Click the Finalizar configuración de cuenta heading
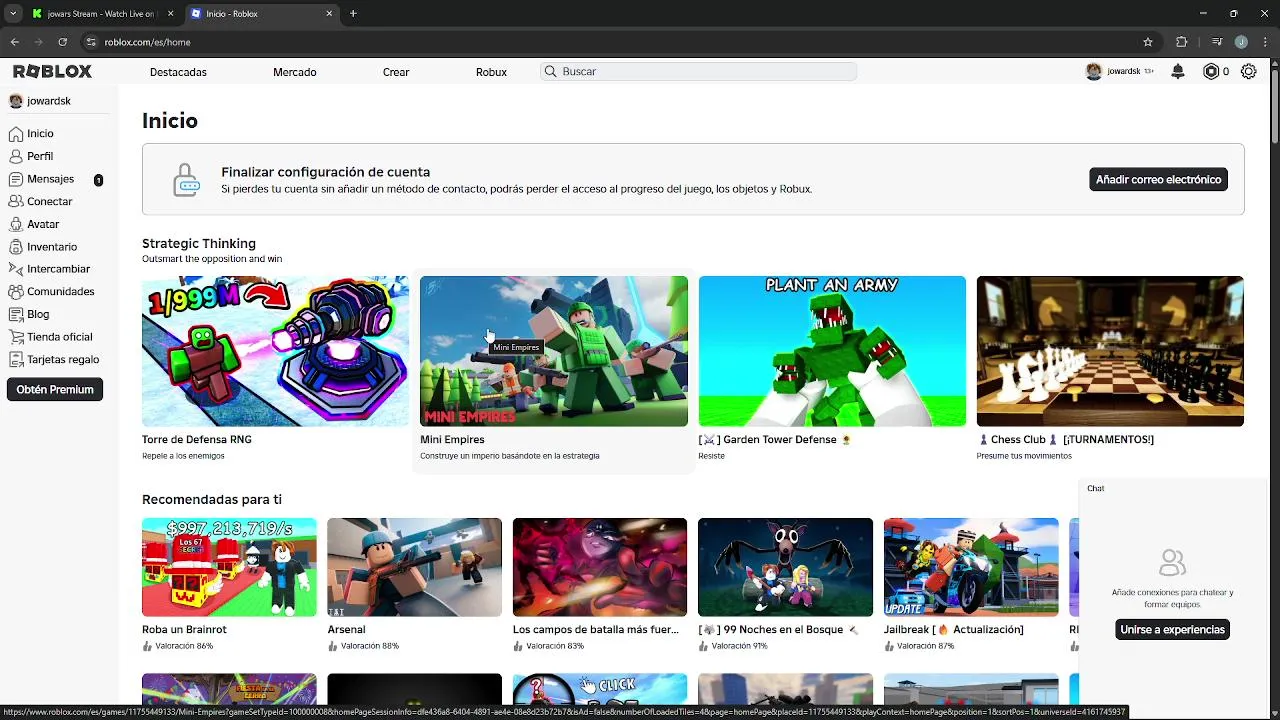The width and height of the screenshot is (1280, 720). [x=326, y=172]
